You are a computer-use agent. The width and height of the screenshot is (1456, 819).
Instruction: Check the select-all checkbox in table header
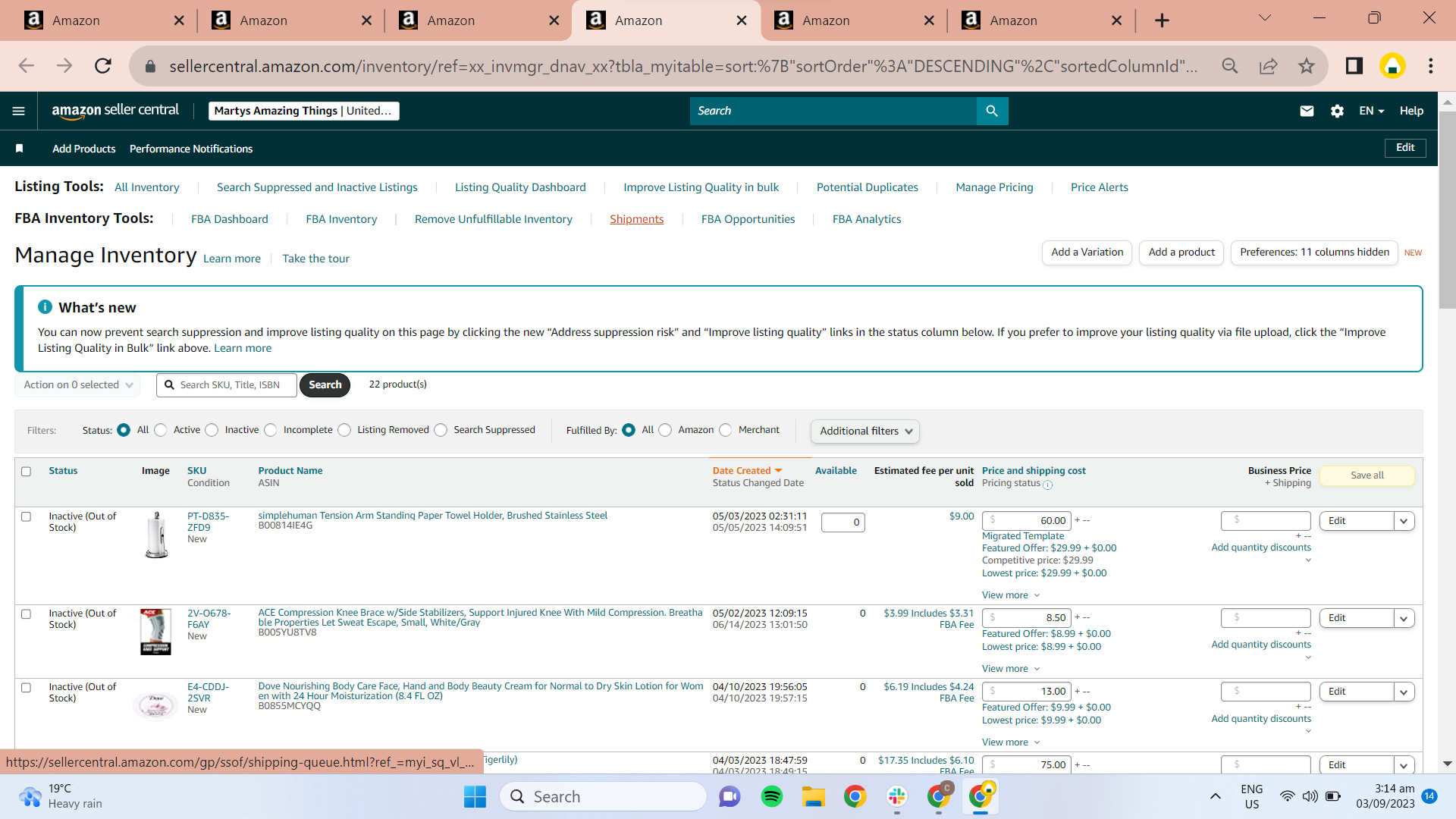pyautogui.click(x=27, y=472)
